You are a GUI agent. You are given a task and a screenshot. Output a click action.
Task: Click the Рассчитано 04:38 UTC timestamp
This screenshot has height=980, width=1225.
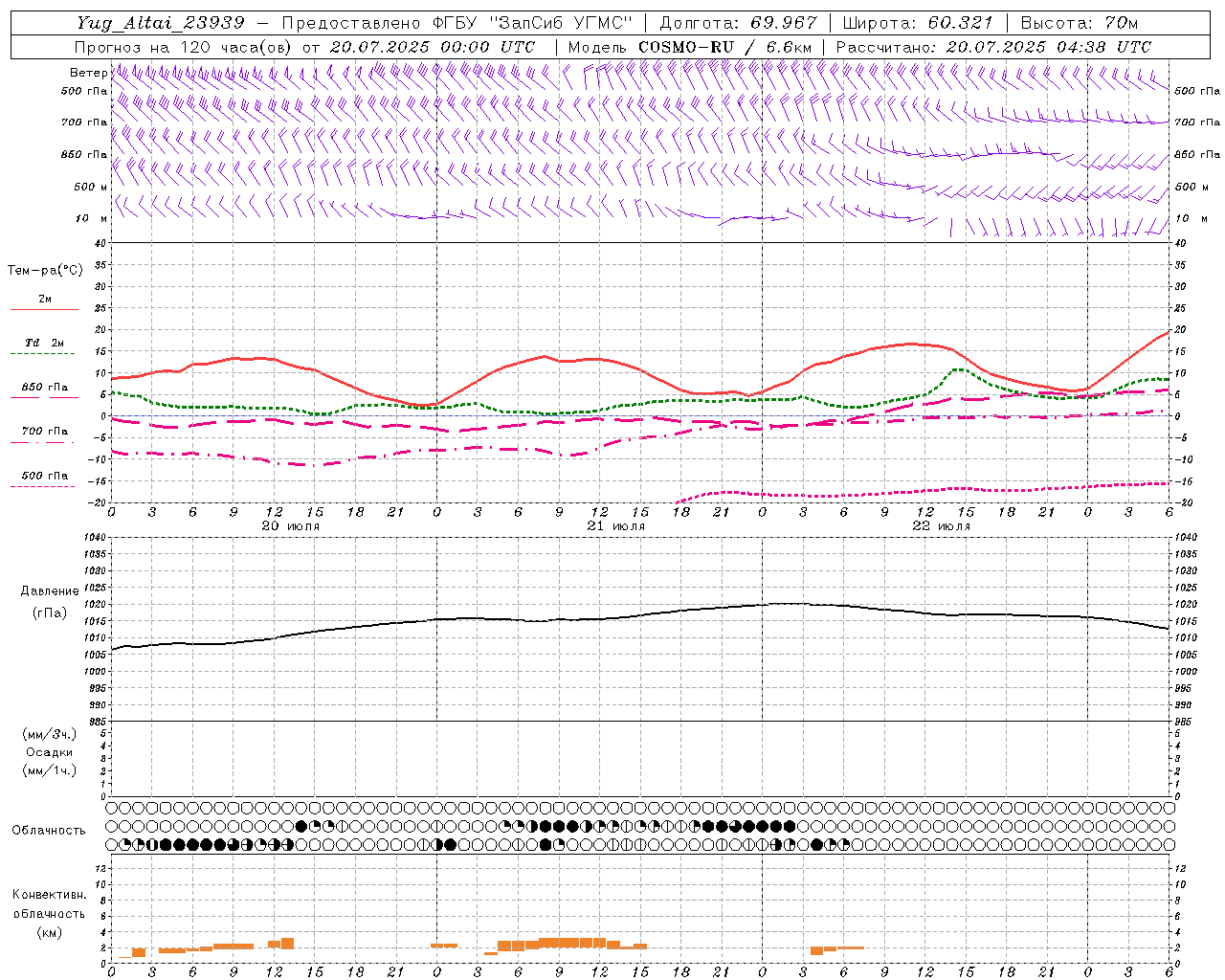point(994,47)
